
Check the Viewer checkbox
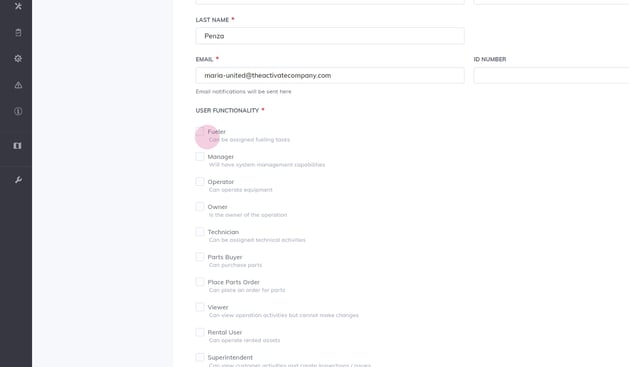[x=200, y=307]
